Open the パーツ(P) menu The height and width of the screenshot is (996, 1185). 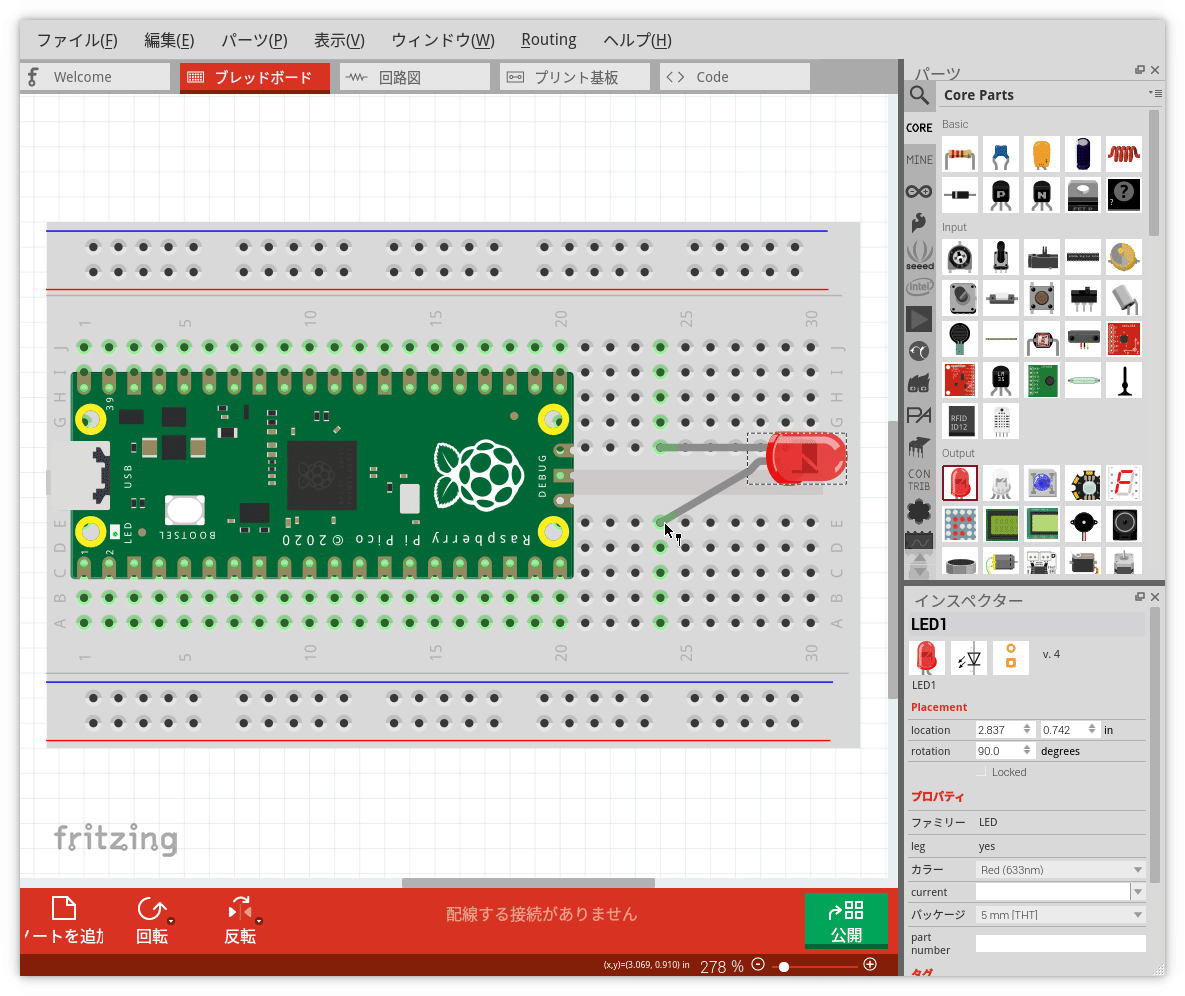coord(254,40)
